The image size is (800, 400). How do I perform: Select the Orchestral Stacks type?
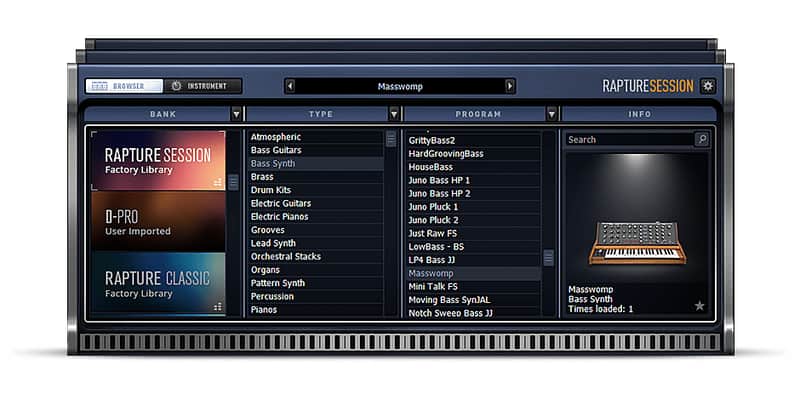tap(316, 256)
